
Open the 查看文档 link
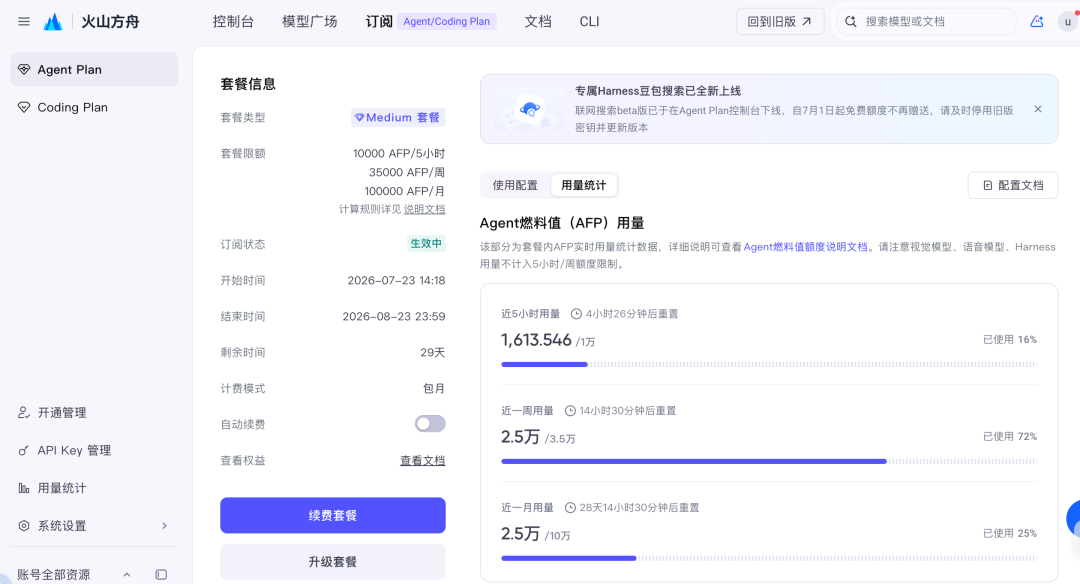423,461
